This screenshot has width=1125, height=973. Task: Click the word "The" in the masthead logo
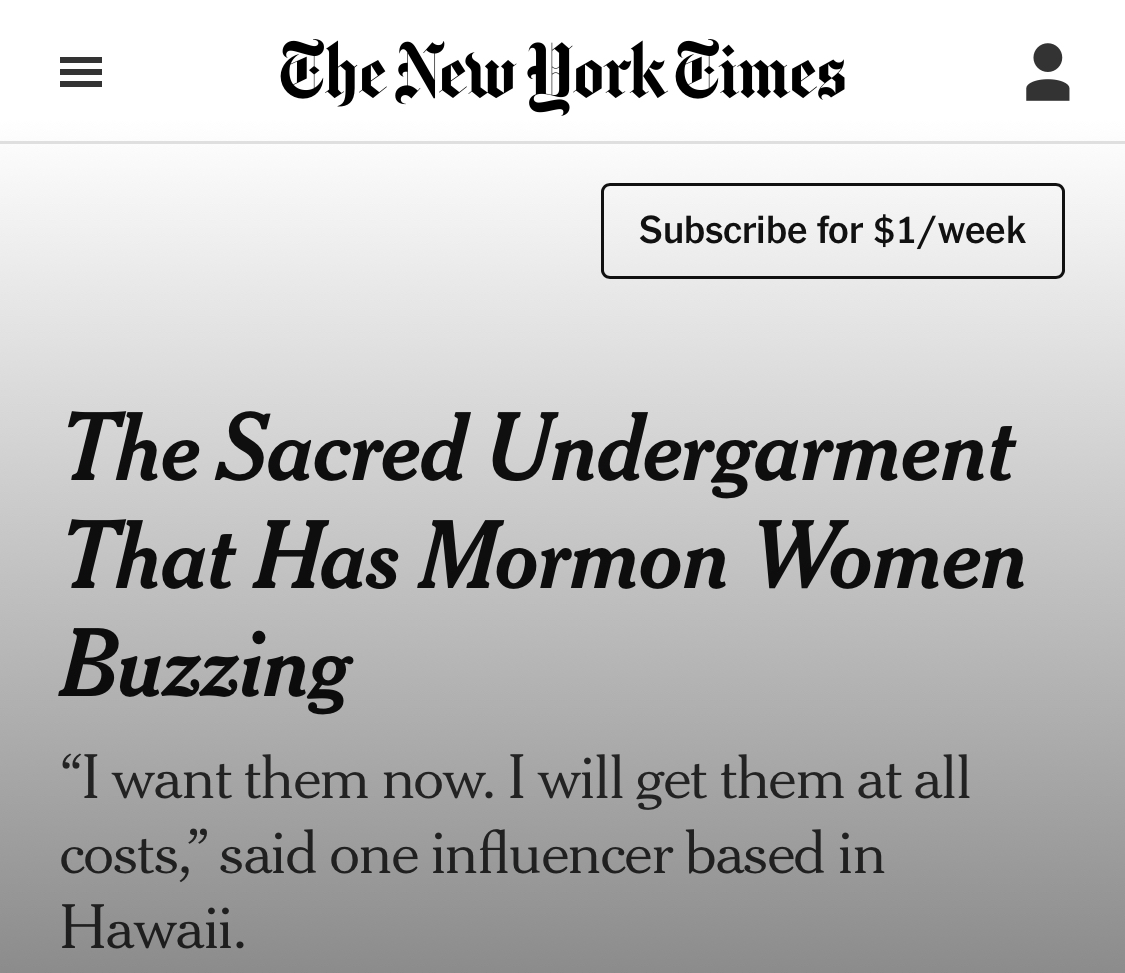pos(335,72)
